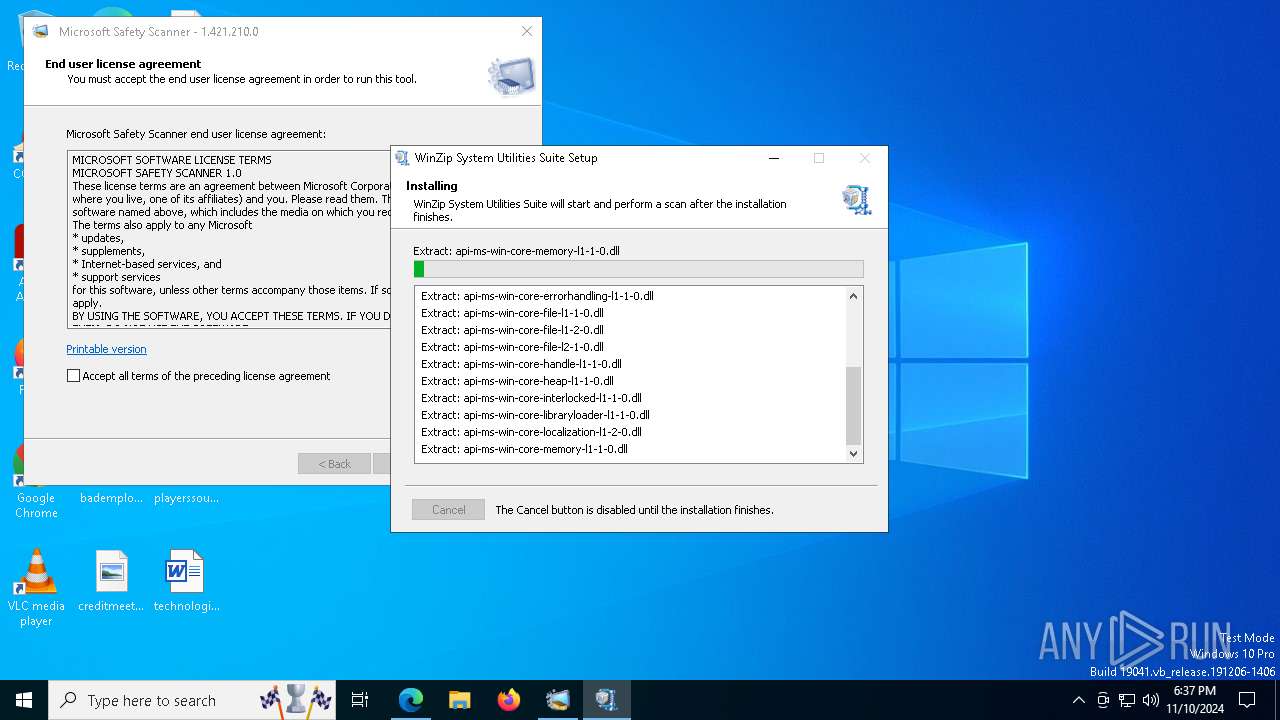Launch Microsoft Edge from the taskbar
Image resolution: width=1280 pixels, height=720 pixels.
[x=411, y=700]
